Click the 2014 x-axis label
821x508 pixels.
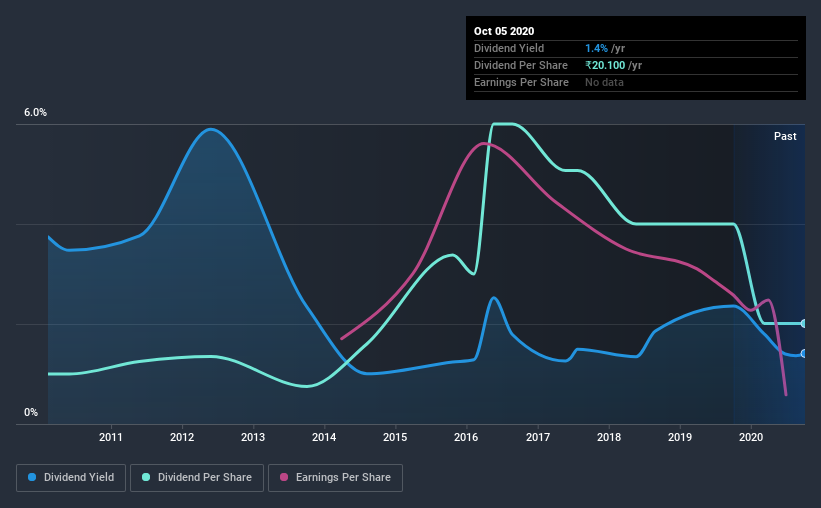pos(324,437)
